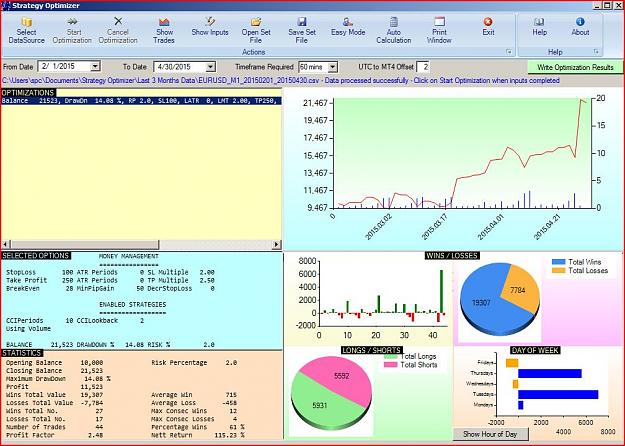Image resolution: width=625 pixels, height=446 pixels.
Task: Open the From Date dropdown calendar
Action: pyautogui.click(x=95, y=66)
